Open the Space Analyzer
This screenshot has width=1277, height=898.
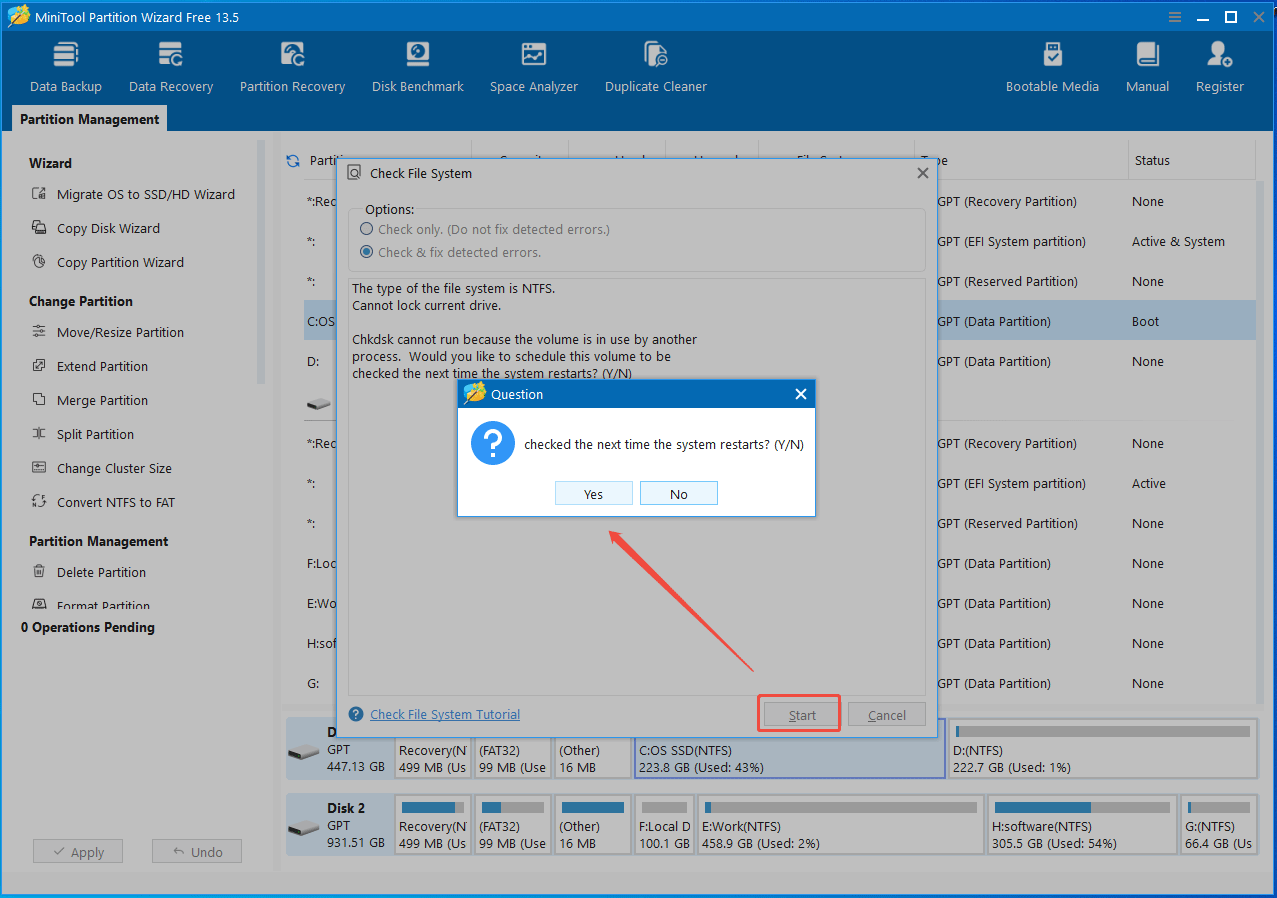pos(533,65)
